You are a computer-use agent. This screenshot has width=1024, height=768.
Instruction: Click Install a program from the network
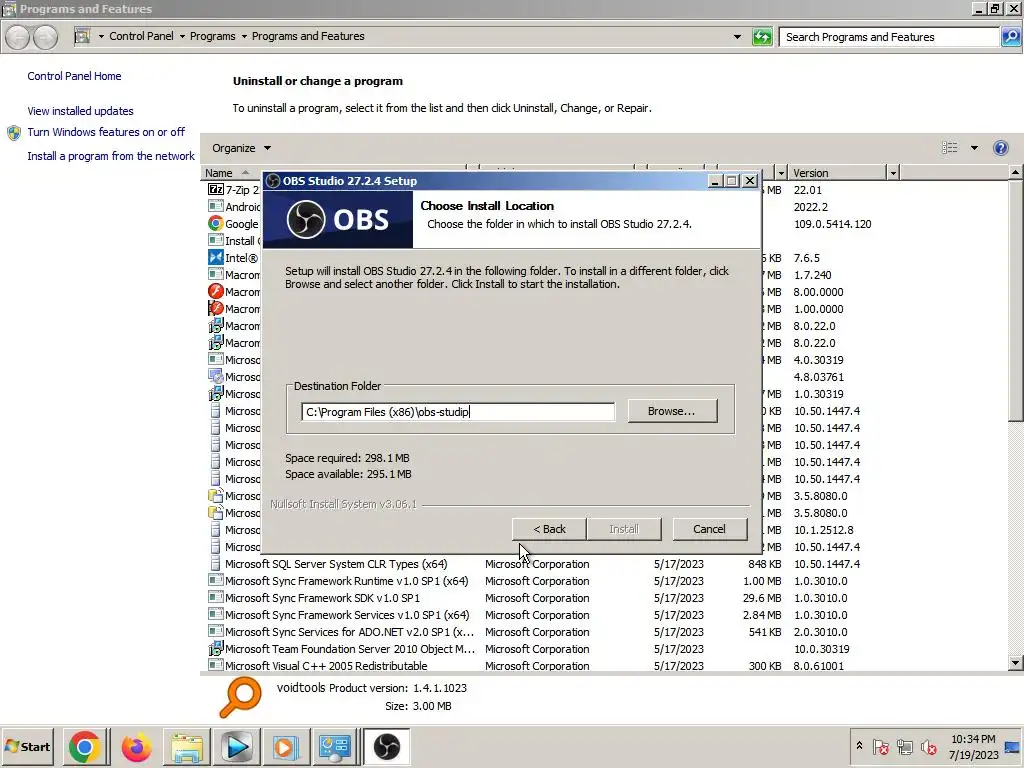[111, 156]
